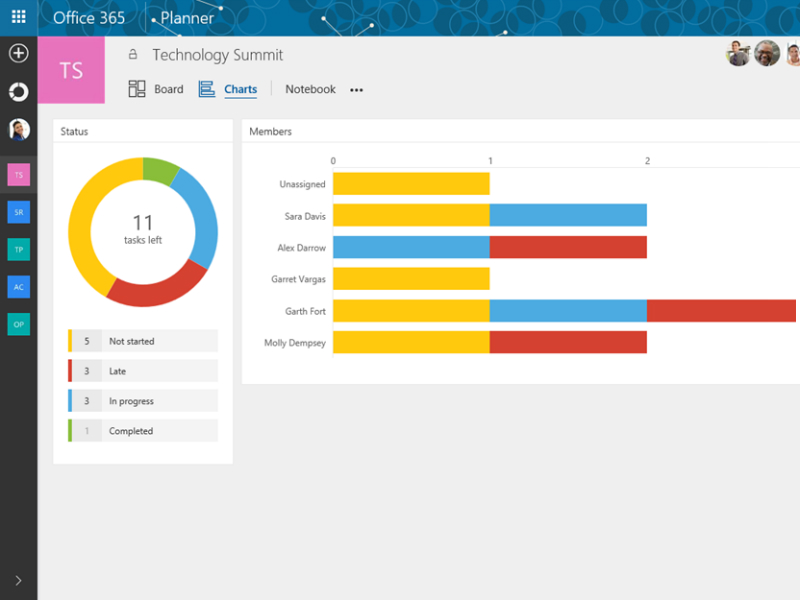Open the group members avatar list
The image size is (800, 600).
click(x=765, y=53)
